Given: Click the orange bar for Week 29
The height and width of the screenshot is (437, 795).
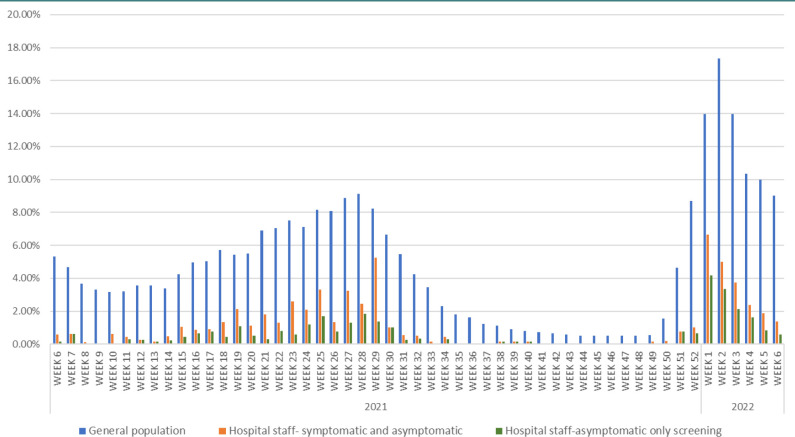Looking at the screenshot, I should pyautogui.click(x=375, y=301).
